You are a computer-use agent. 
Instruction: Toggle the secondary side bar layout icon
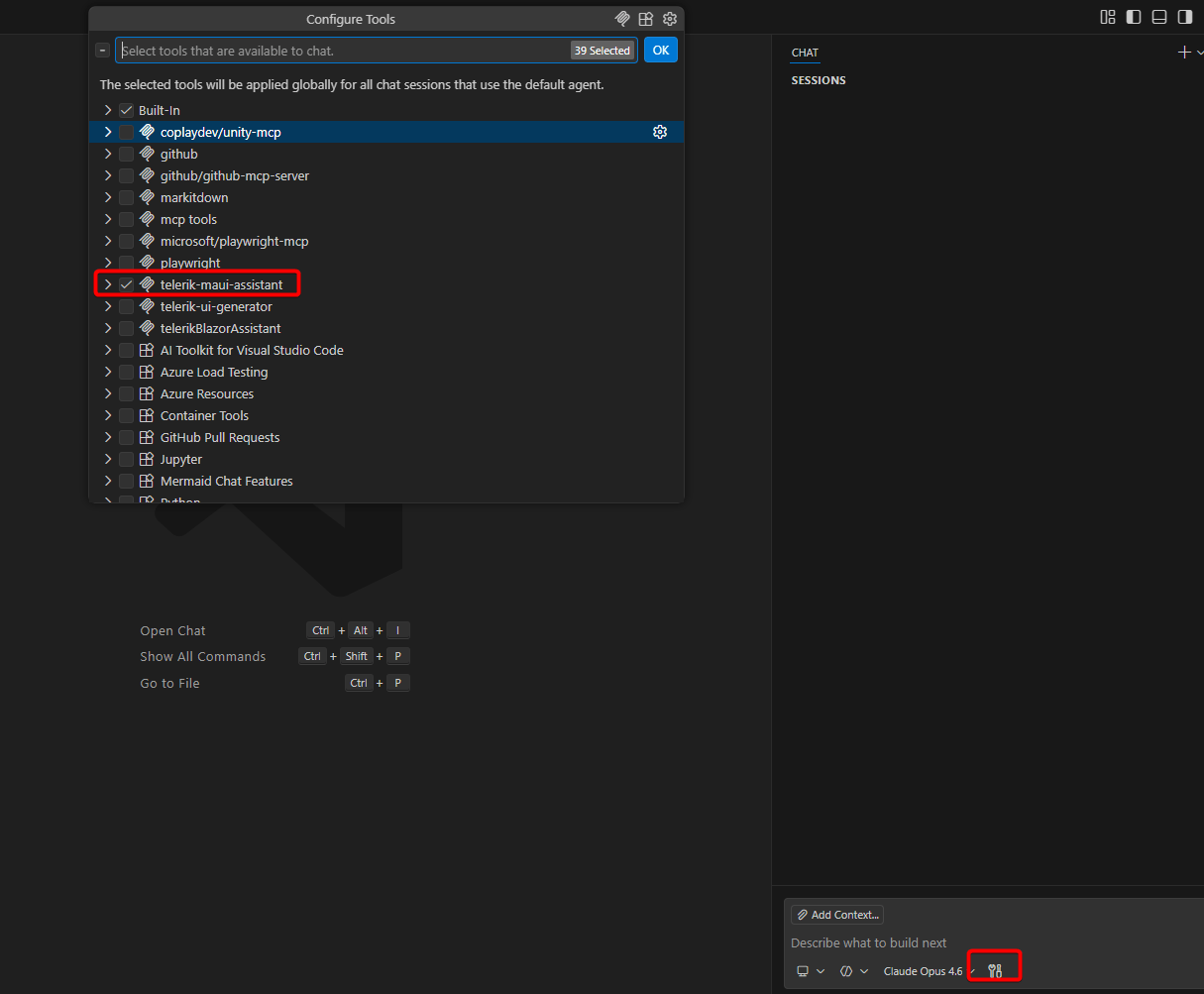(x=1184, y=17)
